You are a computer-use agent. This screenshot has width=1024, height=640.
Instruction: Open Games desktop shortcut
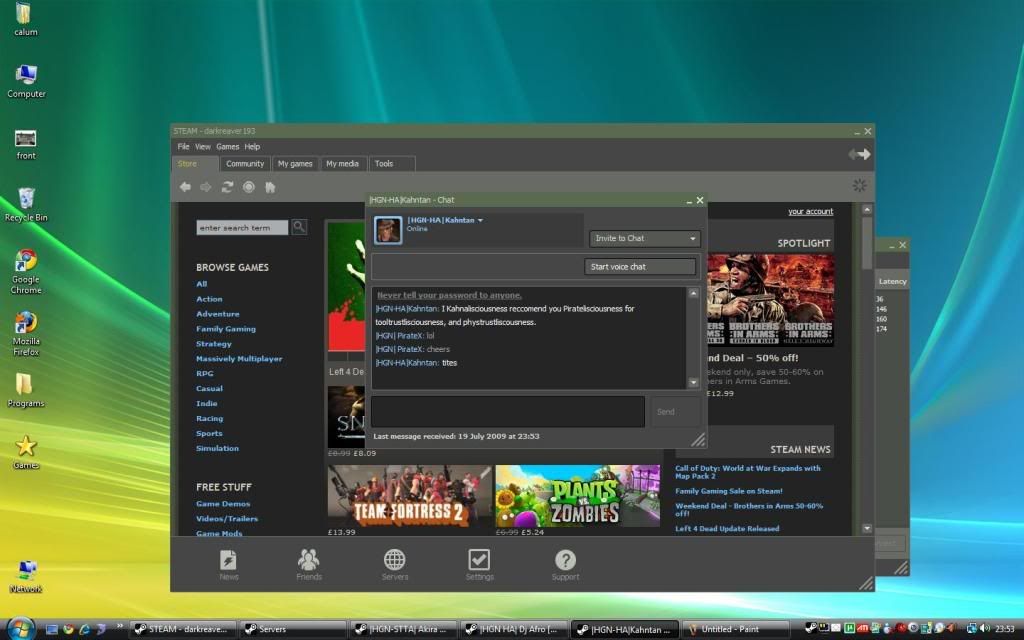25,452
